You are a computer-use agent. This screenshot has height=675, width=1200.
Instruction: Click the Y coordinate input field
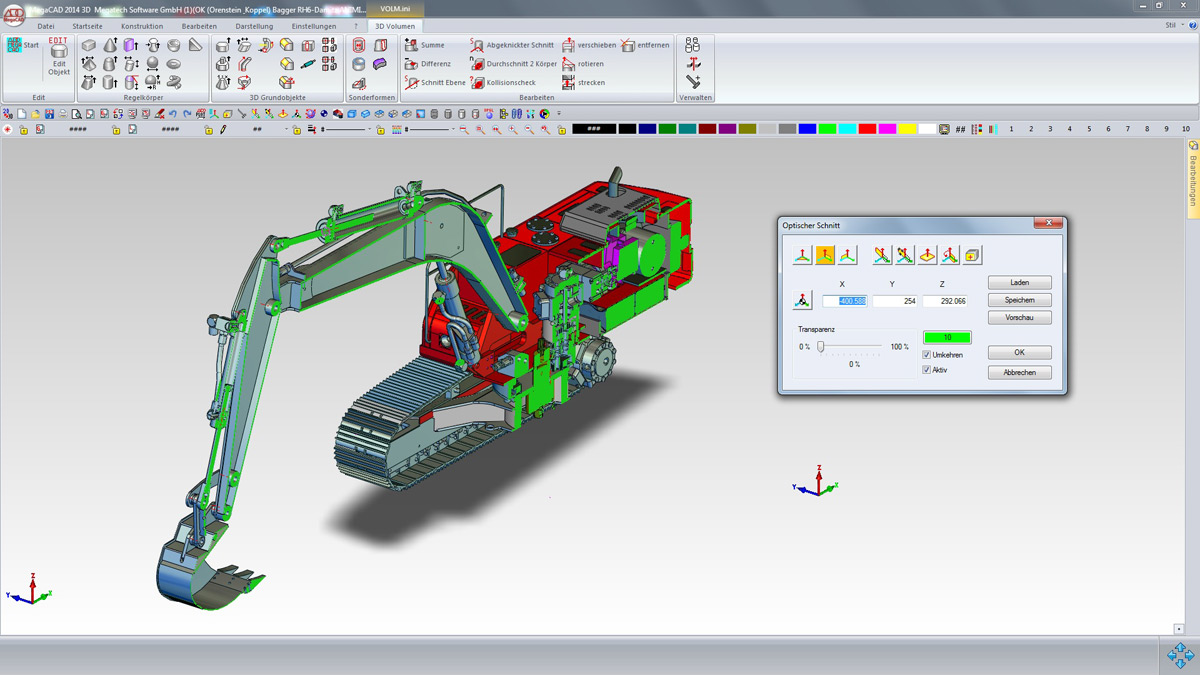coord(894,301)
